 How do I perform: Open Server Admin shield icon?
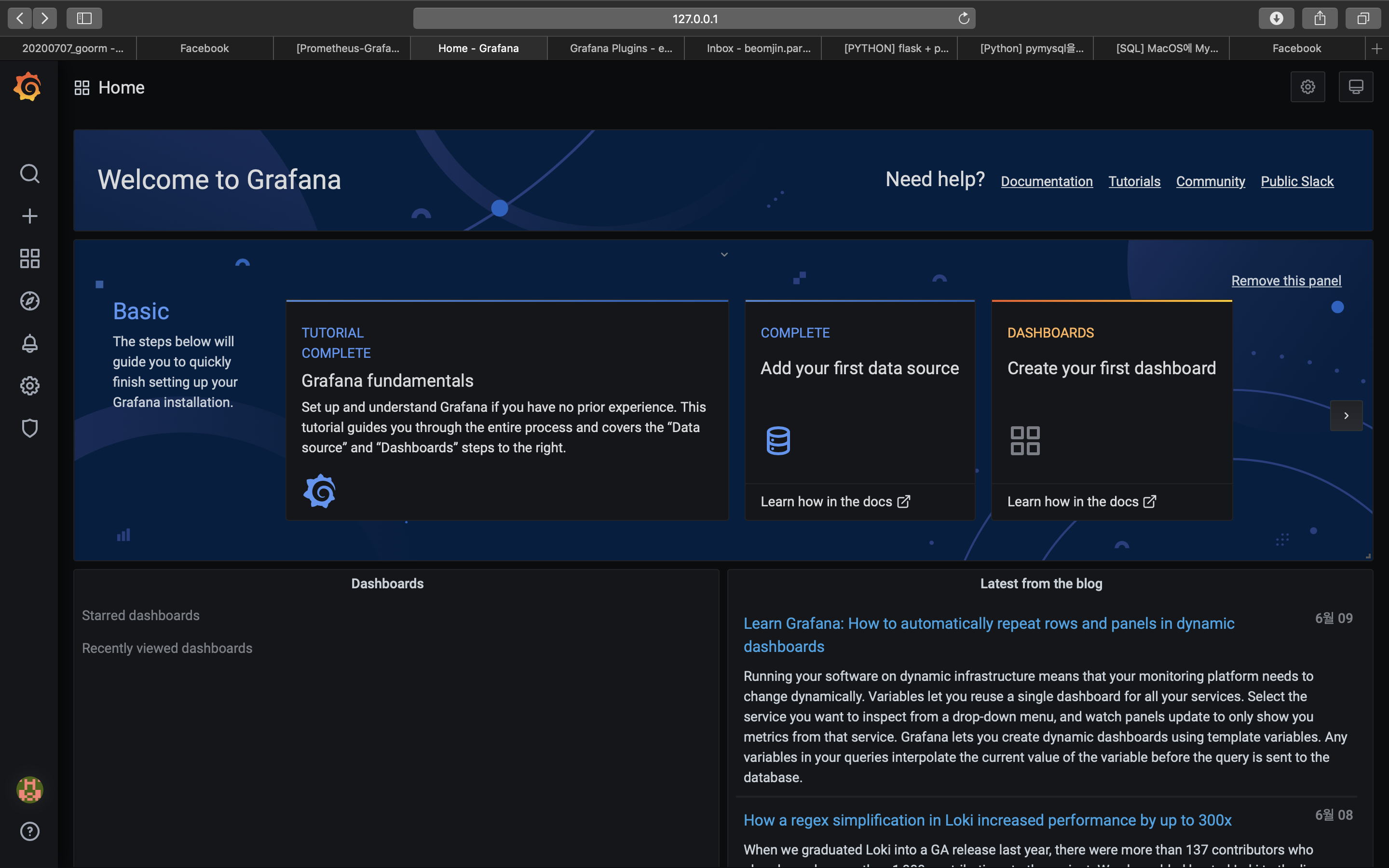click(x=29, y=428)
